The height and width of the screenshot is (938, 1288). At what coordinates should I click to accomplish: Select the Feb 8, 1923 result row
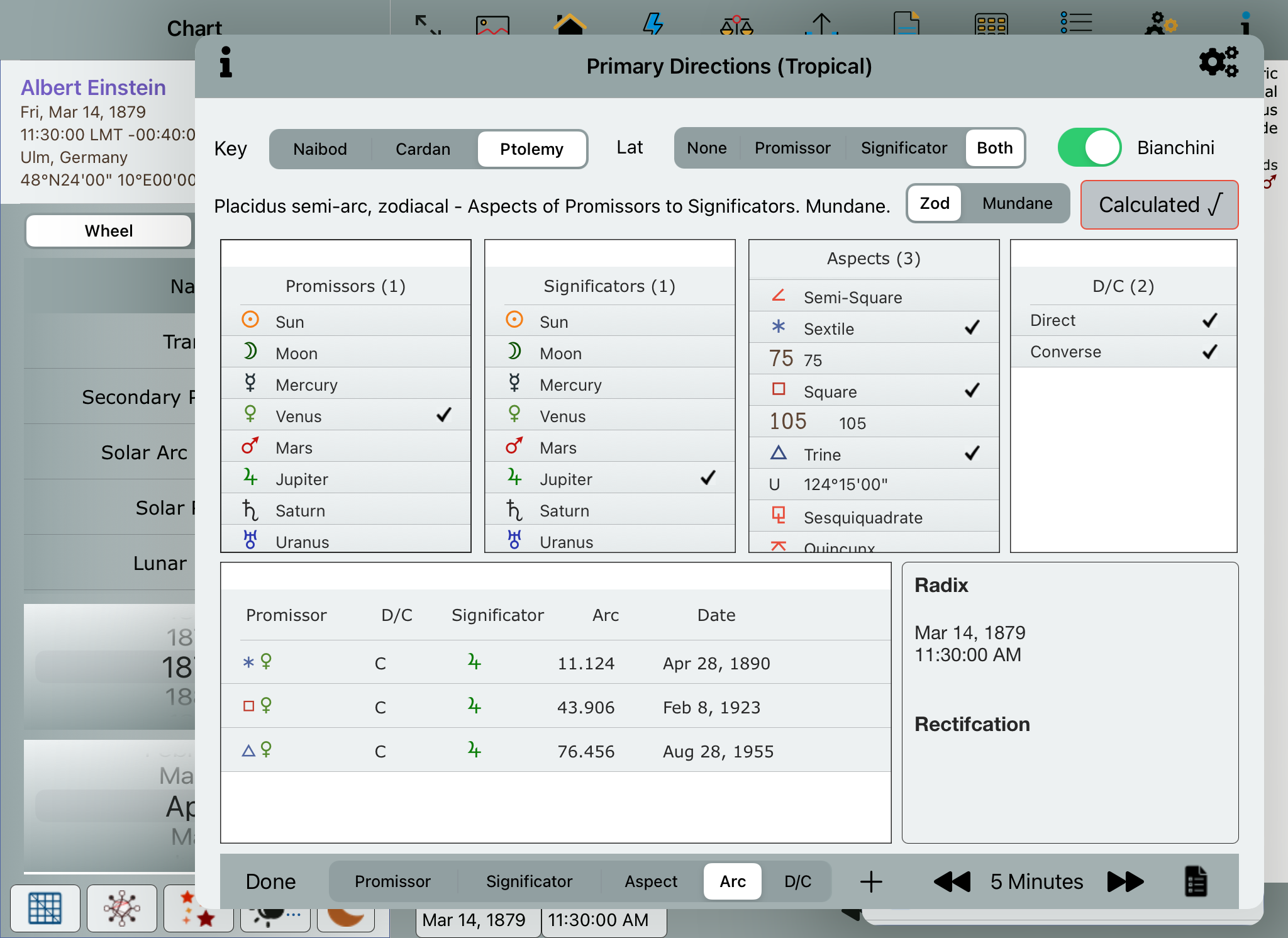[x=555, y=707]
